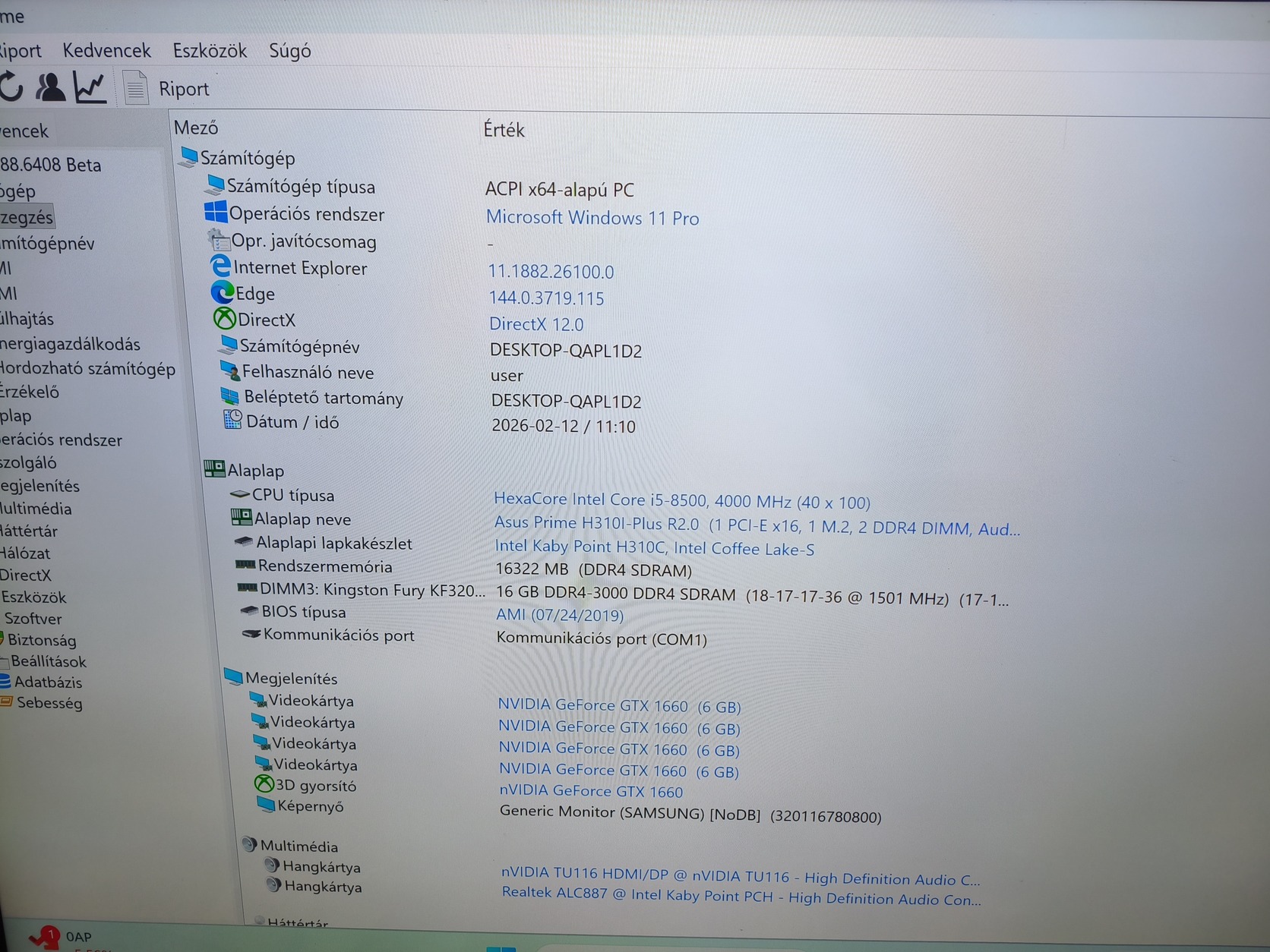Open the Asus Prime H310I-Plus R2.0 link

pyautogui.click(x=757, y=525)
